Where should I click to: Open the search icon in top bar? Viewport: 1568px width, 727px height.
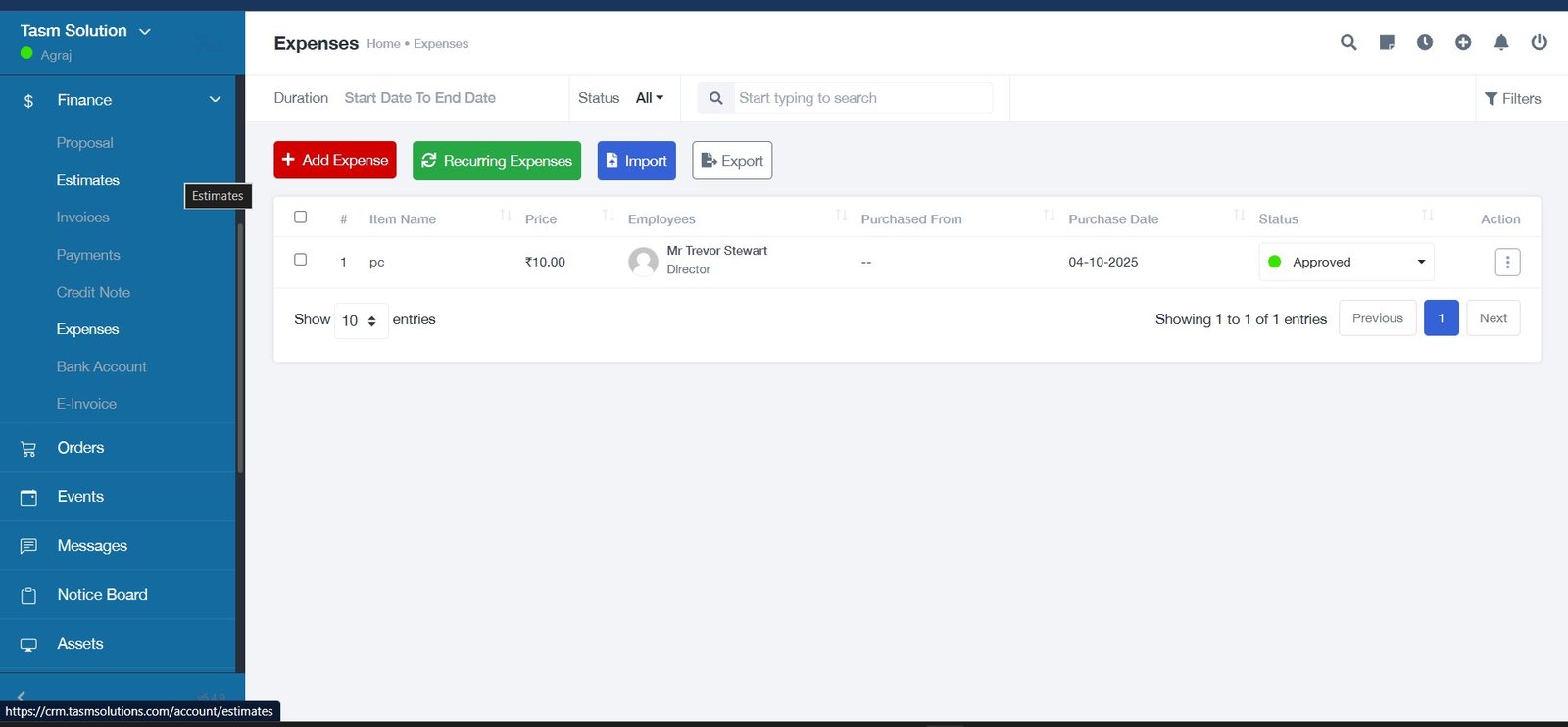point(1348,42)
